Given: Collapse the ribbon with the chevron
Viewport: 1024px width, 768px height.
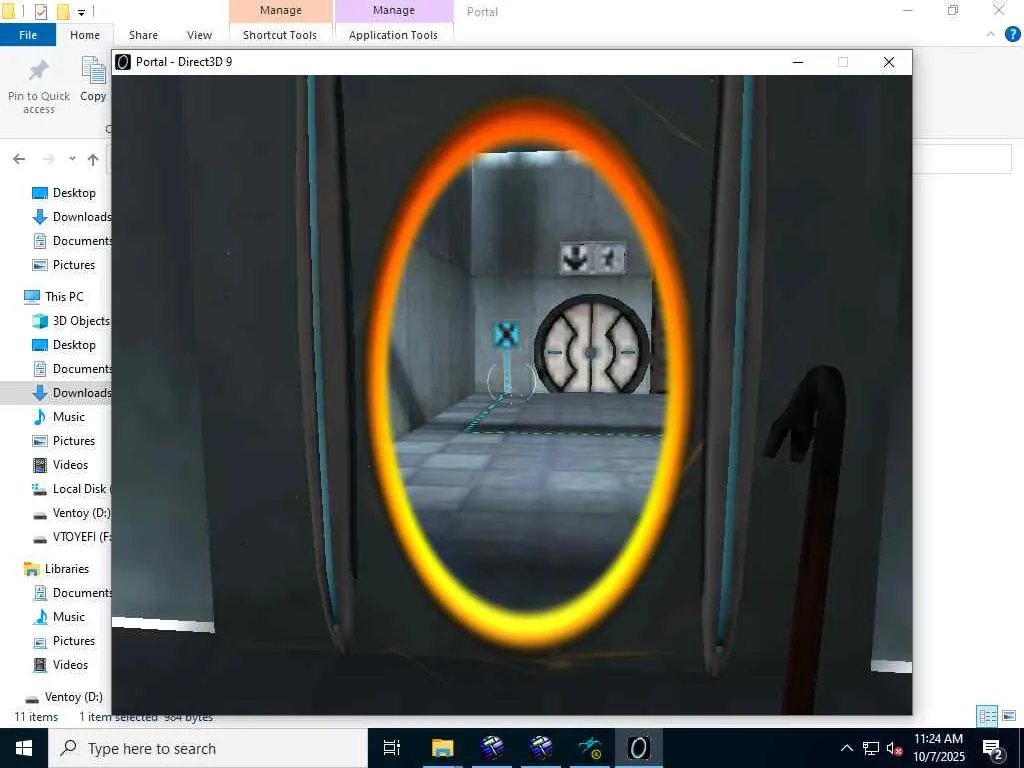Looking at the screenshot, I should pyautogui.click(x=991, y=34).
